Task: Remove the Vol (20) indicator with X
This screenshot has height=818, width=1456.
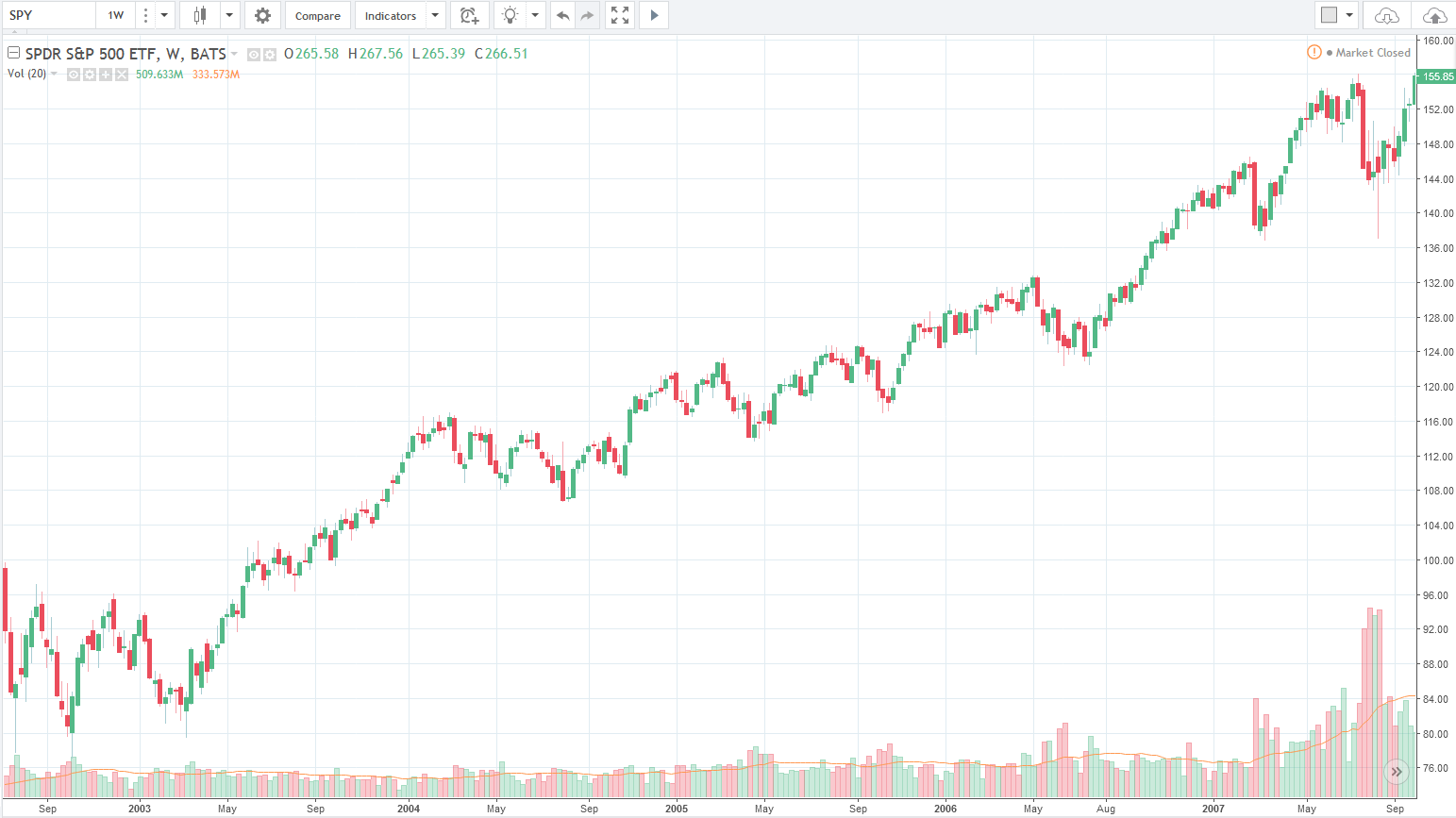Action: pos(122,75)
